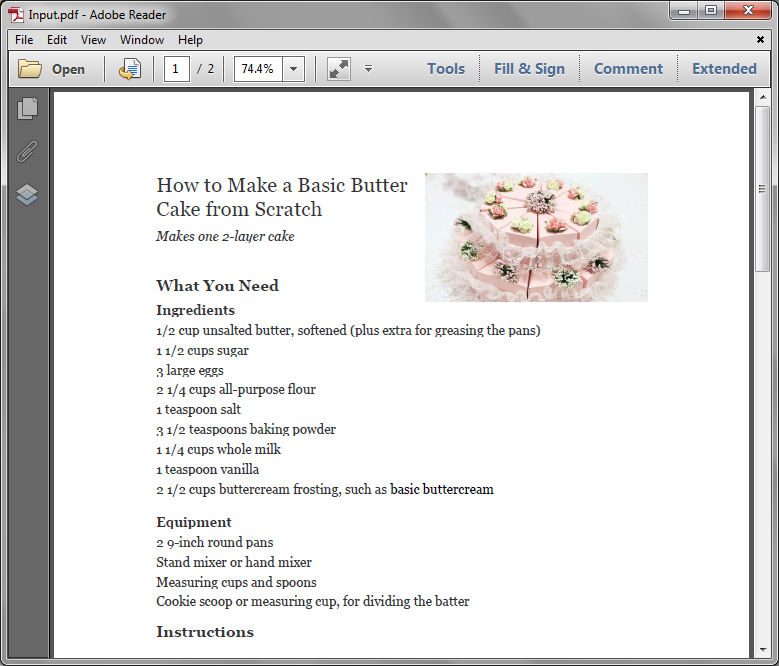Click the '3 large eggs' line
Viewport: 779px width, 666px height.
coord(190,370)
